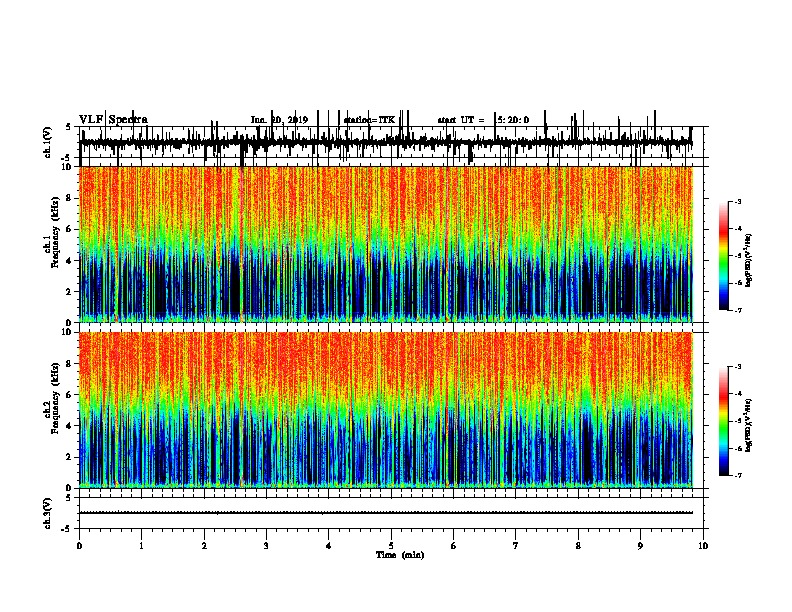Click time axis tick label '8'
The width and height of the screenshot is (792, 612).
pyautogui.click(x=578, y=545)
